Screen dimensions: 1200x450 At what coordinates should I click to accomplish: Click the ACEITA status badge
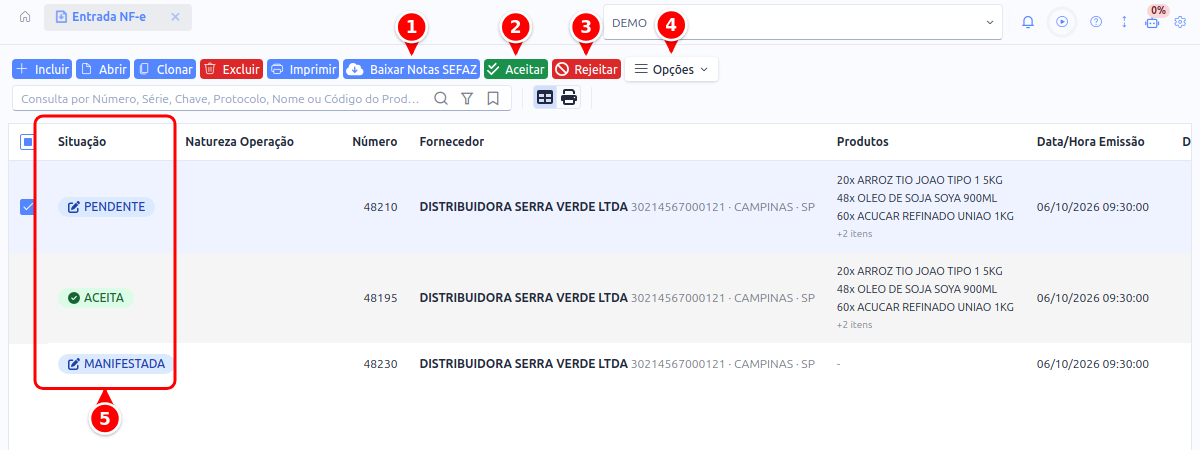pos(96,298)
